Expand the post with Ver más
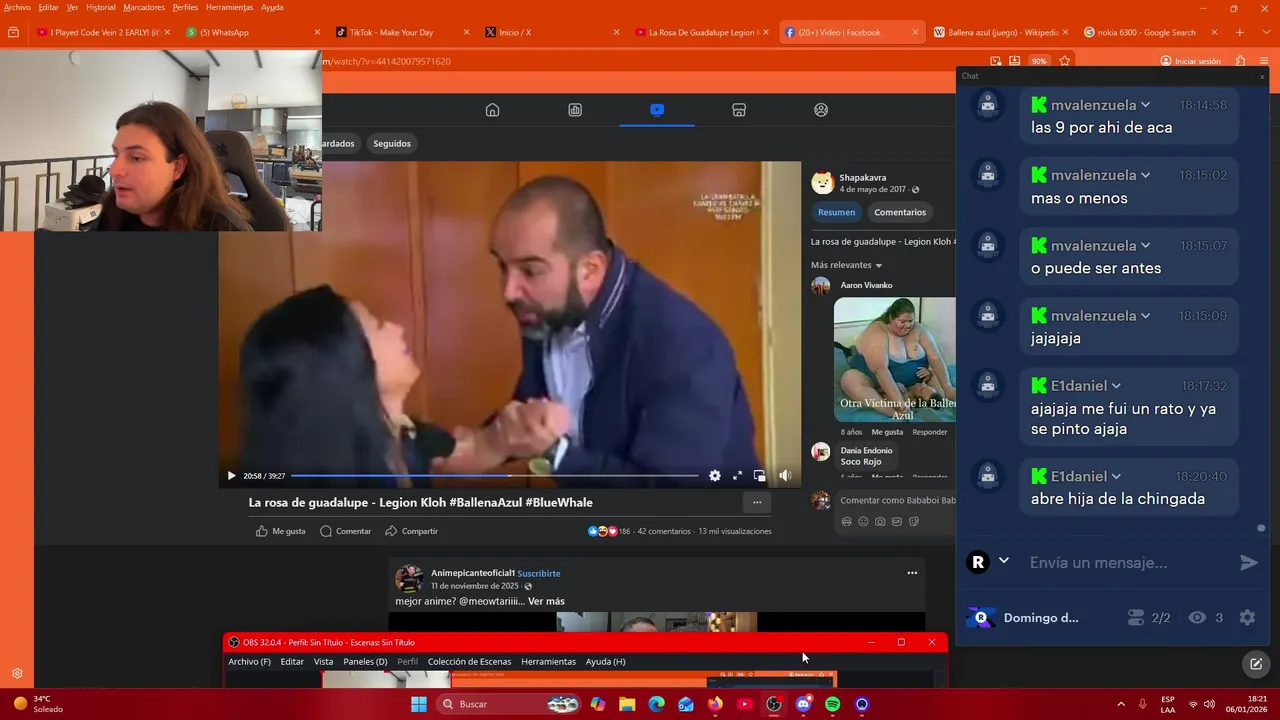This screenshot has width=1280, height=720. point(546,601)
